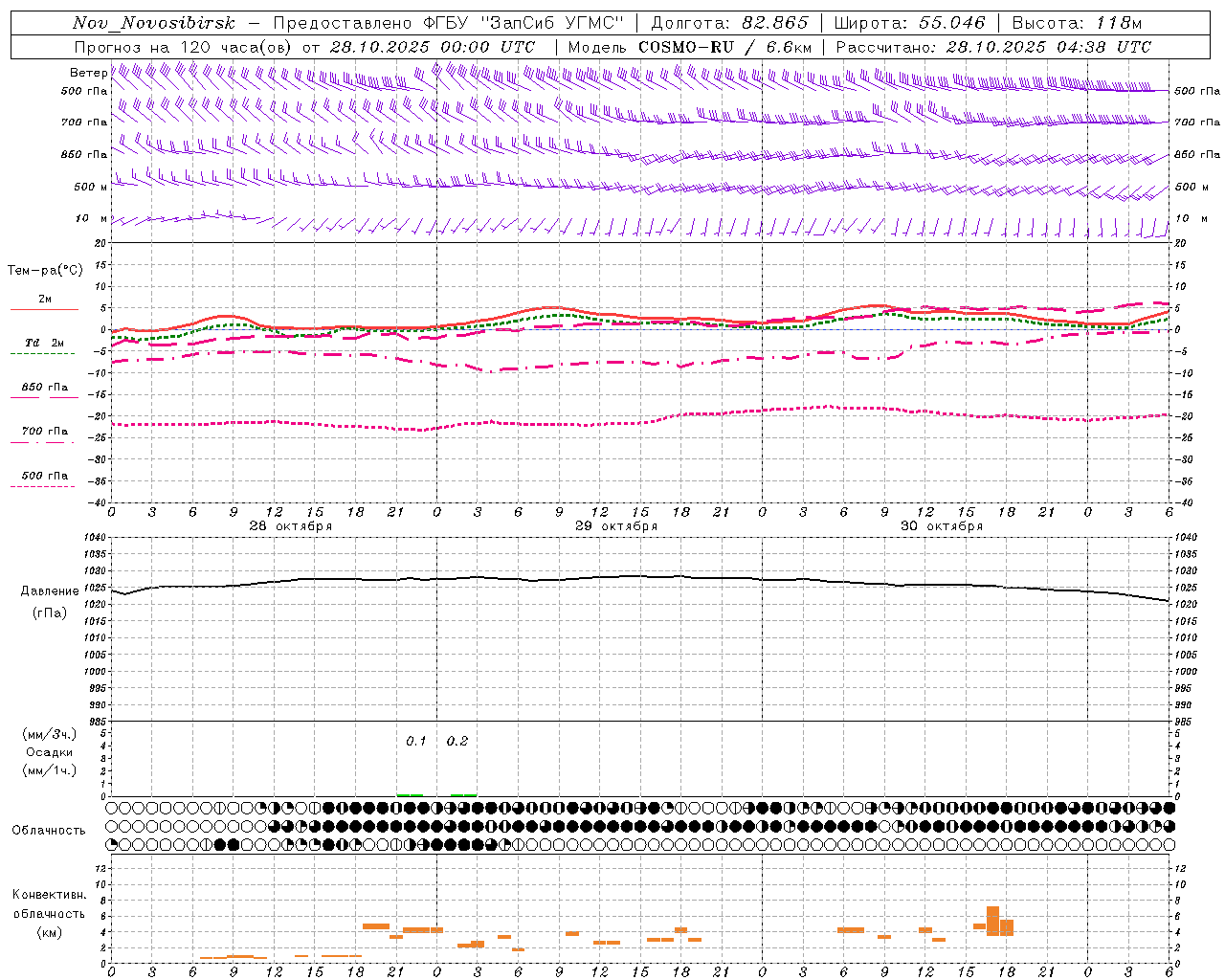Image resolution: width=1225 pixels, height=980 pixels.
Task: Click the '500 м' wind level label on left axis
Action: point(90,187)
